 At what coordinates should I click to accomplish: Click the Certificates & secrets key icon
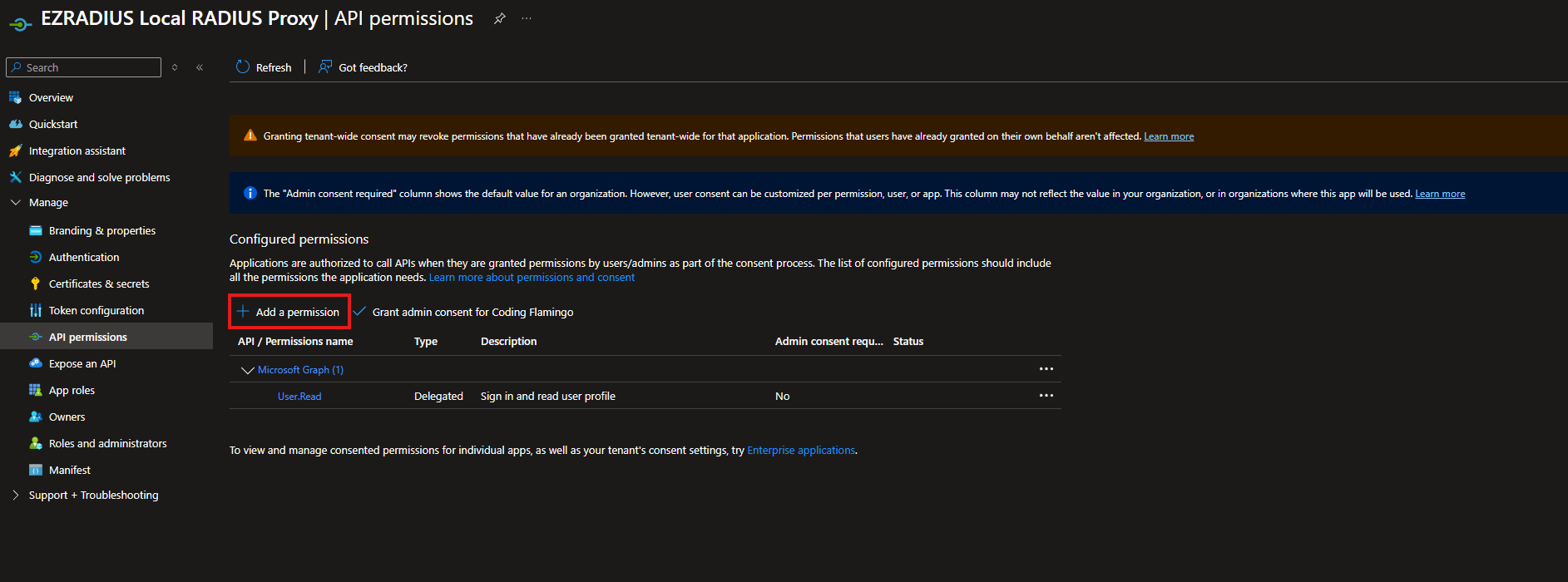click(36, 284)
